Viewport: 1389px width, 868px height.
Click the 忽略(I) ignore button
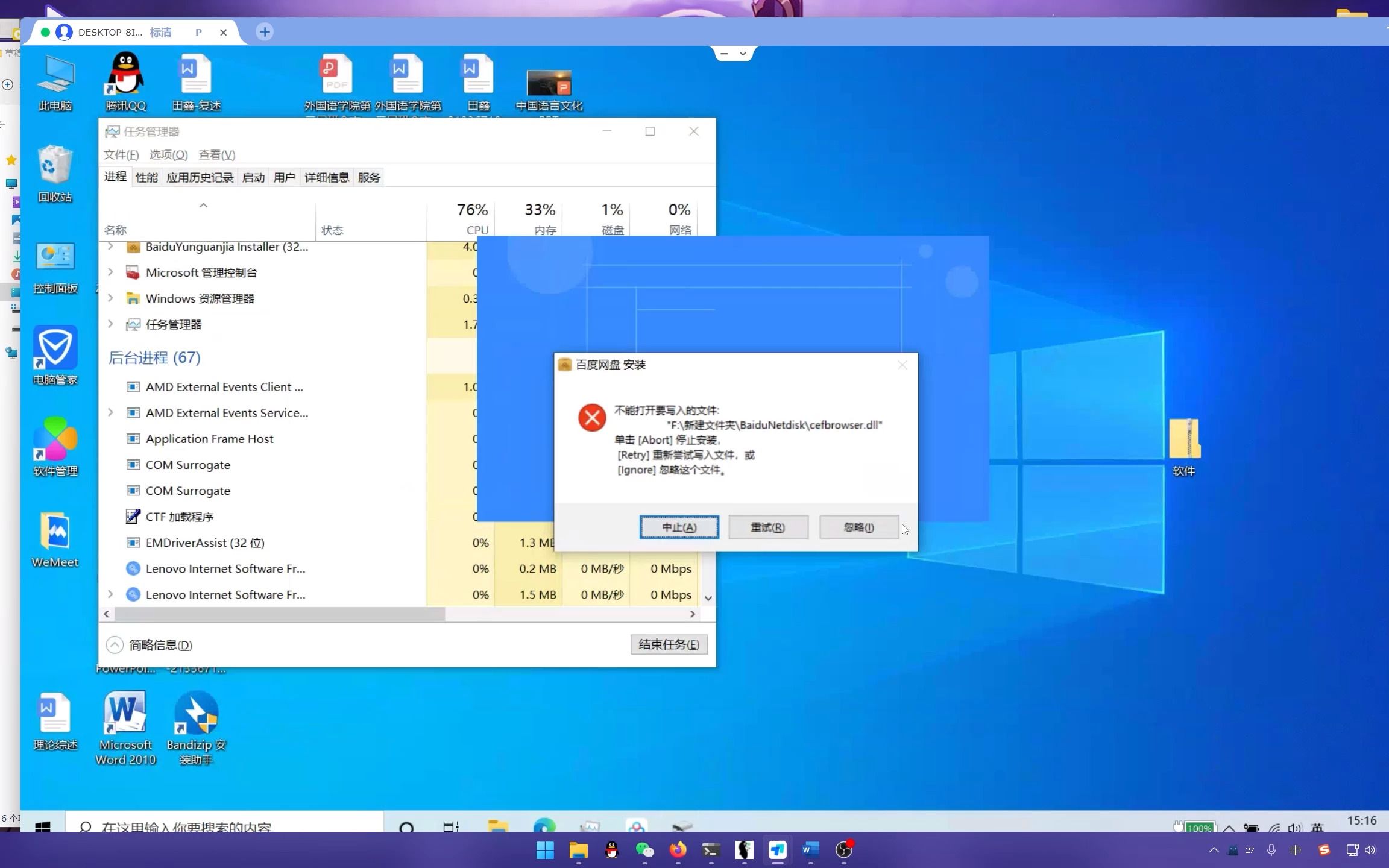857,527
